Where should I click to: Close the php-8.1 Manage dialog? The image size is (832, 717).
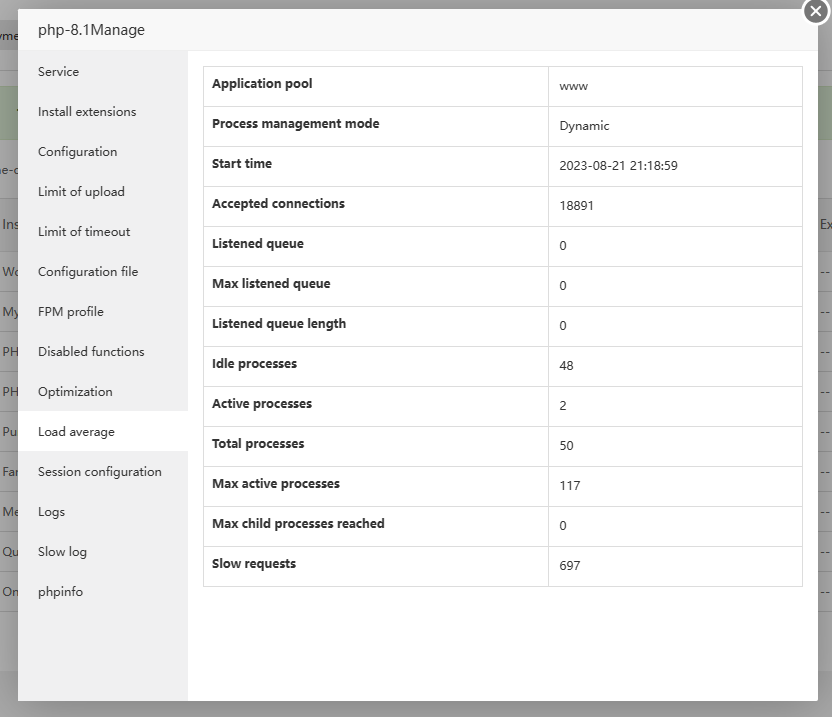(816, 11)
